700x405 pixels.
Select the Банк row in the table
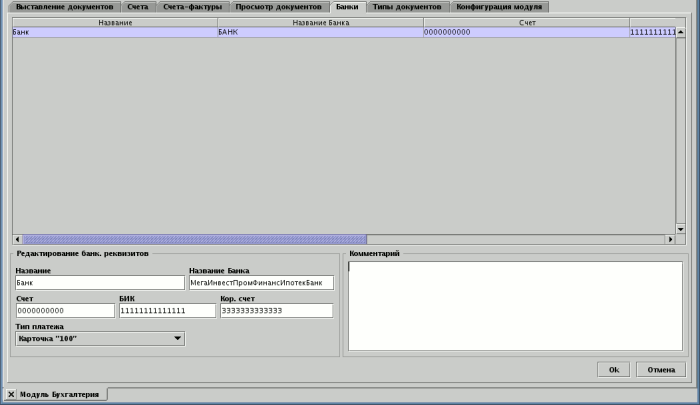coord(114,32)
